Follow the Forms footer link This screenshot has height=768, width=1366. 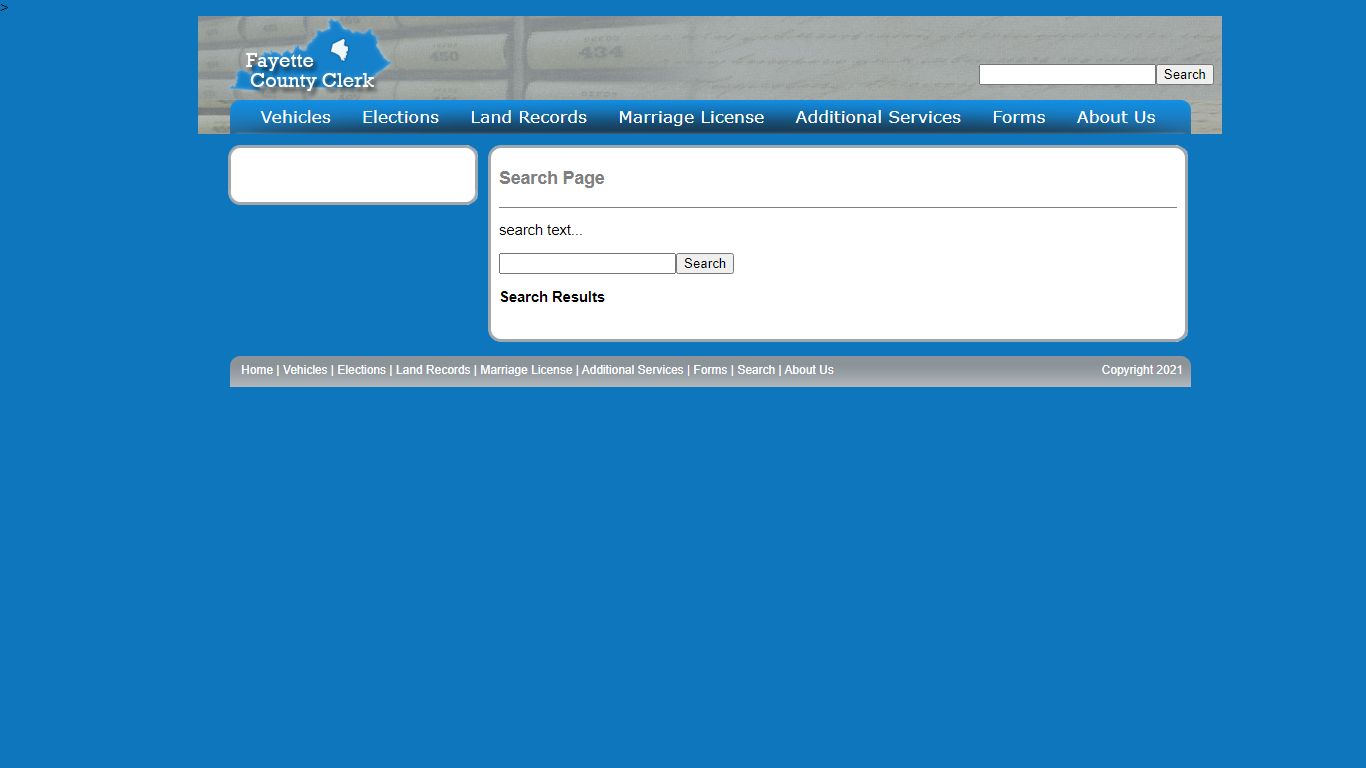pyautogui.click(x=710, y=370)
